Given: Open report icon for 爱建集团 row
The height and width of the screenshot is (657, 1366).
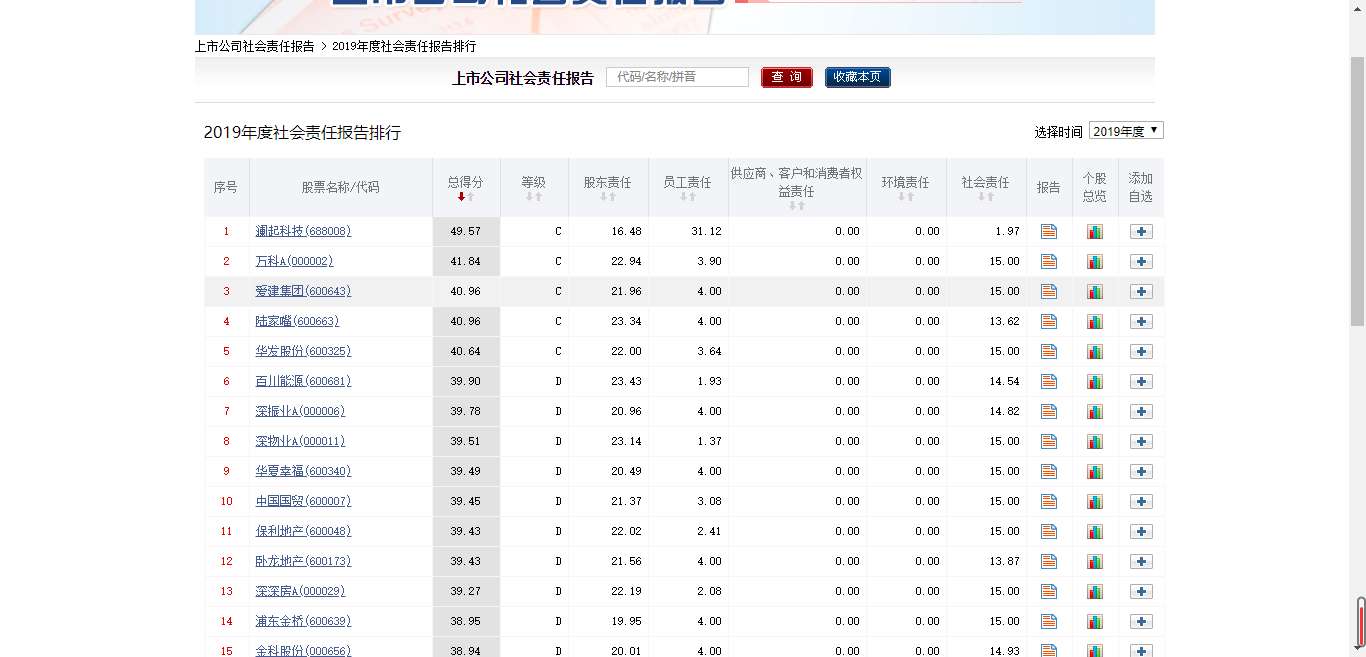Looking at the screenshot, I should [x=1048, y=291].
